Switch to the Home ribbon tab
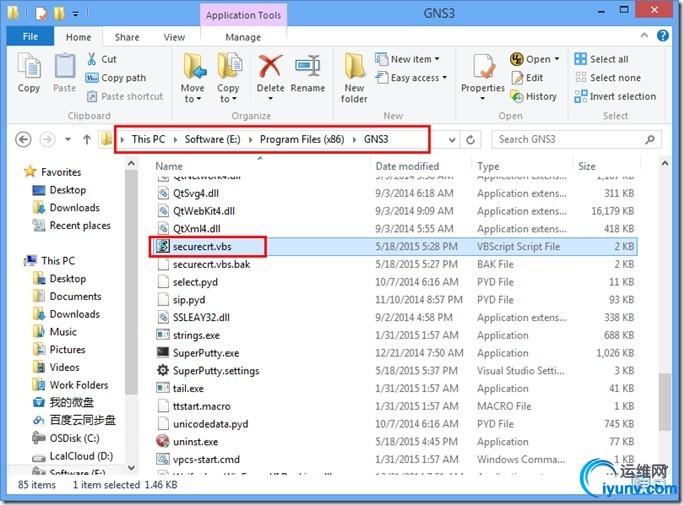683x505 pixels. coord(78,37)
